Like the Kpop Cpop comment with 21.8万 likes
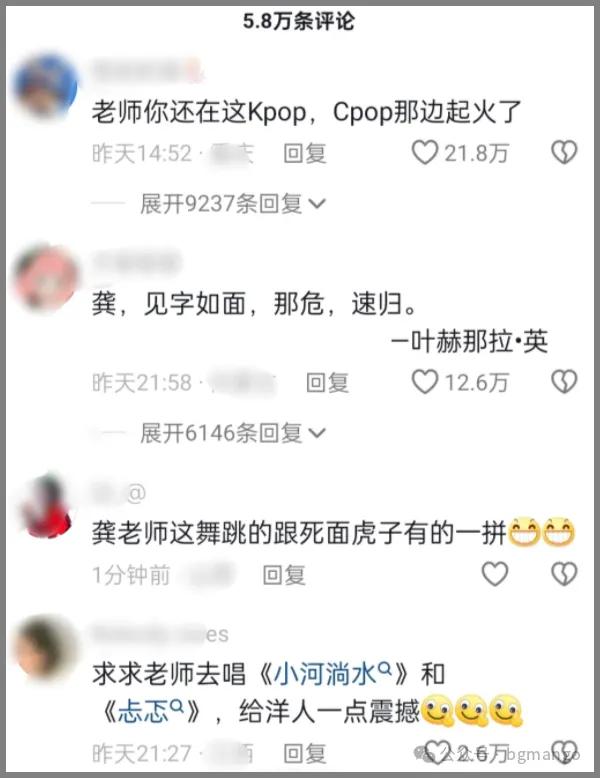The height and width of the screenshot is (778, 600). pos(425,152)
